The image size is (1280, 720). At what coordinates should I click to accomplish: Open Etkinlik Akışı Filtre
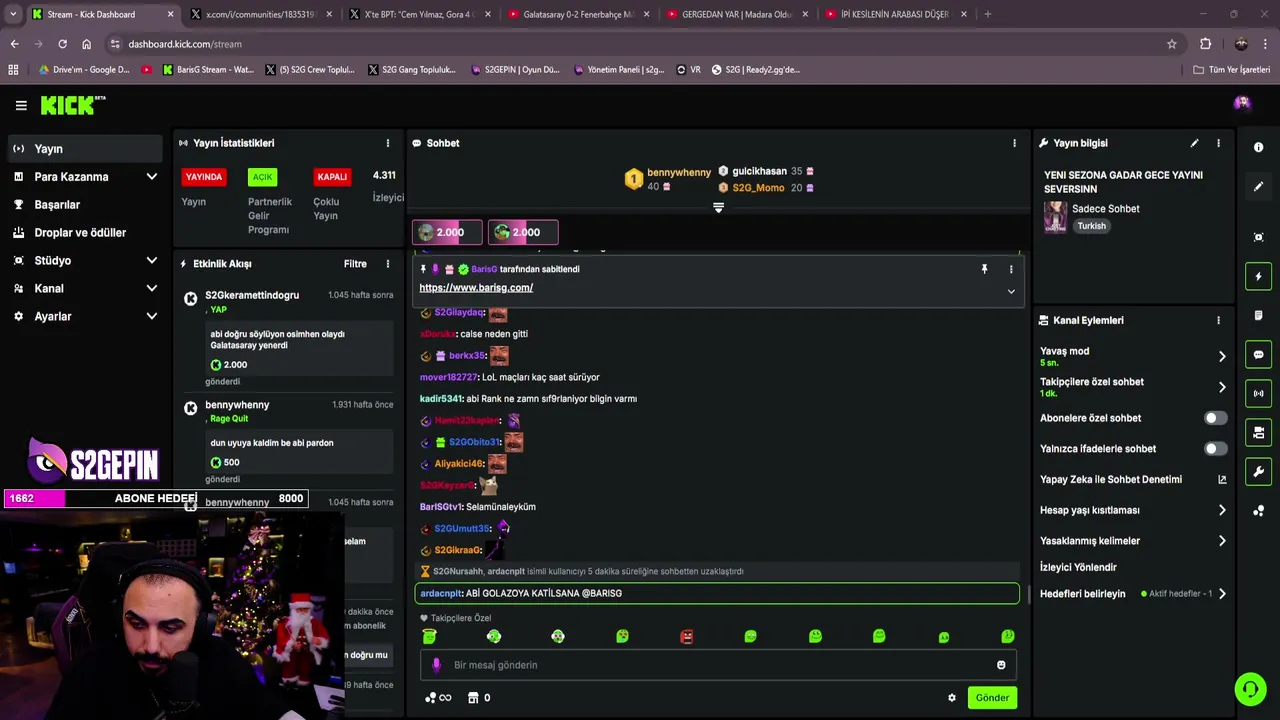click(x=355, y=264)
